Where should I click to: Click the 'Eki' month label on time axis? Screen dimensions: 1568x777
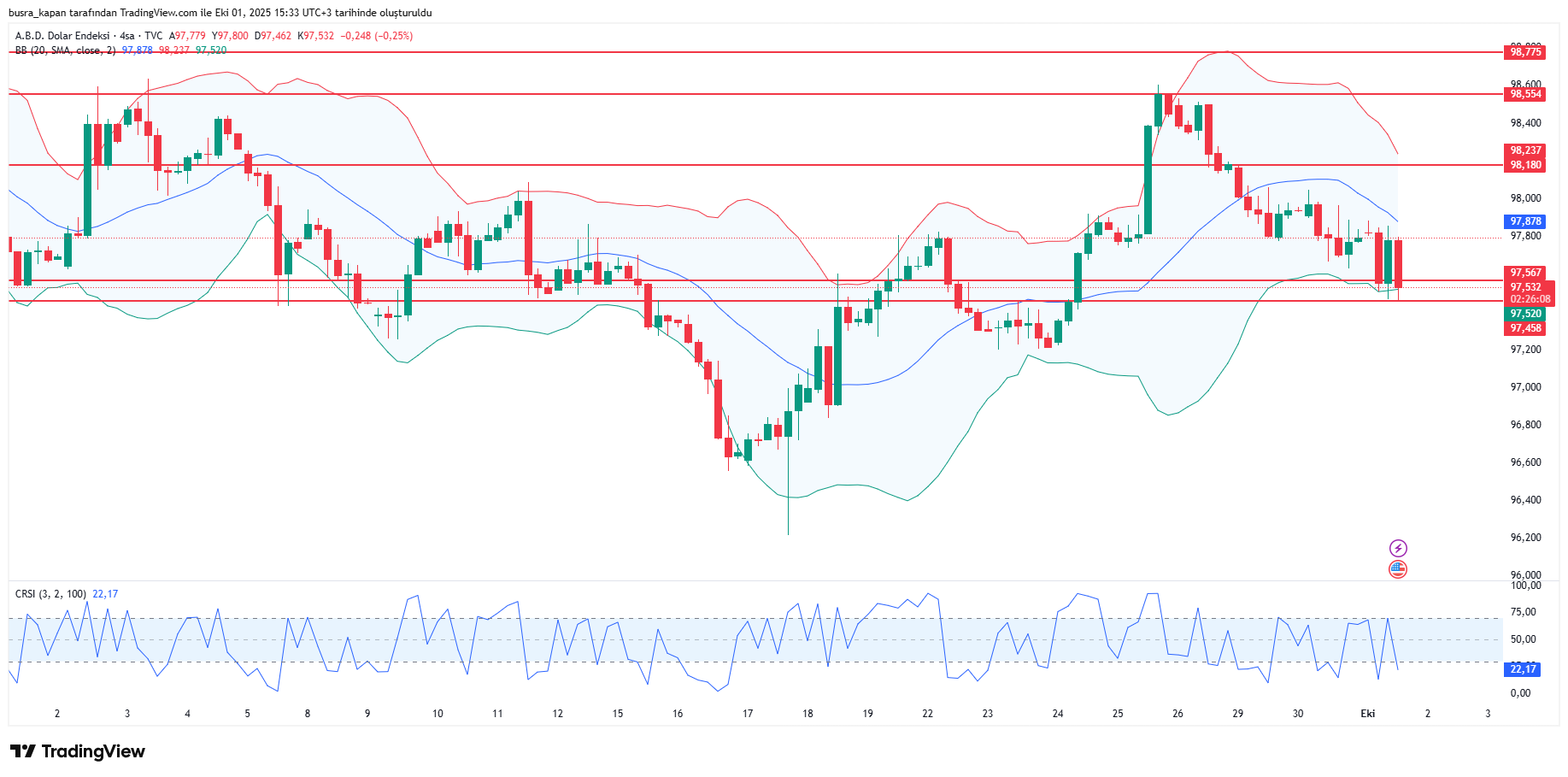[x=1367, y=714]
